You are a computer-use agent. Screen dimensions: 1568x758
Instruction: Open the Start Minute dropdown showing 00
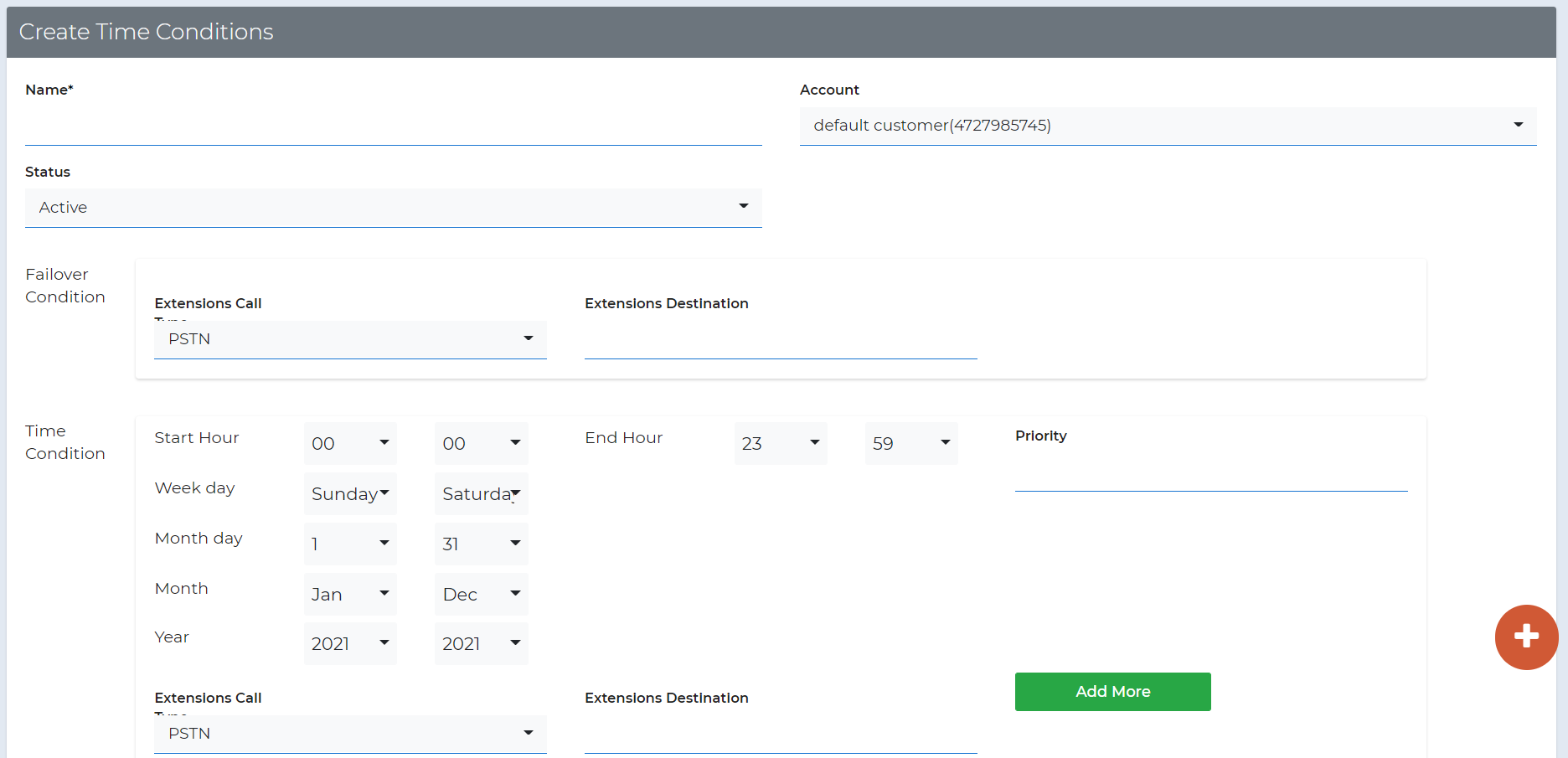pyautogui.click(x=481, y=443)
